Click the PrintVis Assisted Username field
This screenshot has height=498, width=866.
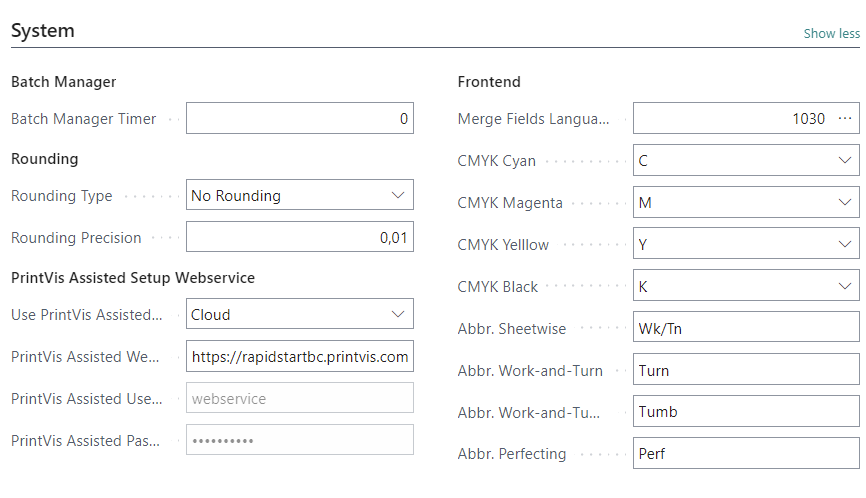(x=299, y=398)
